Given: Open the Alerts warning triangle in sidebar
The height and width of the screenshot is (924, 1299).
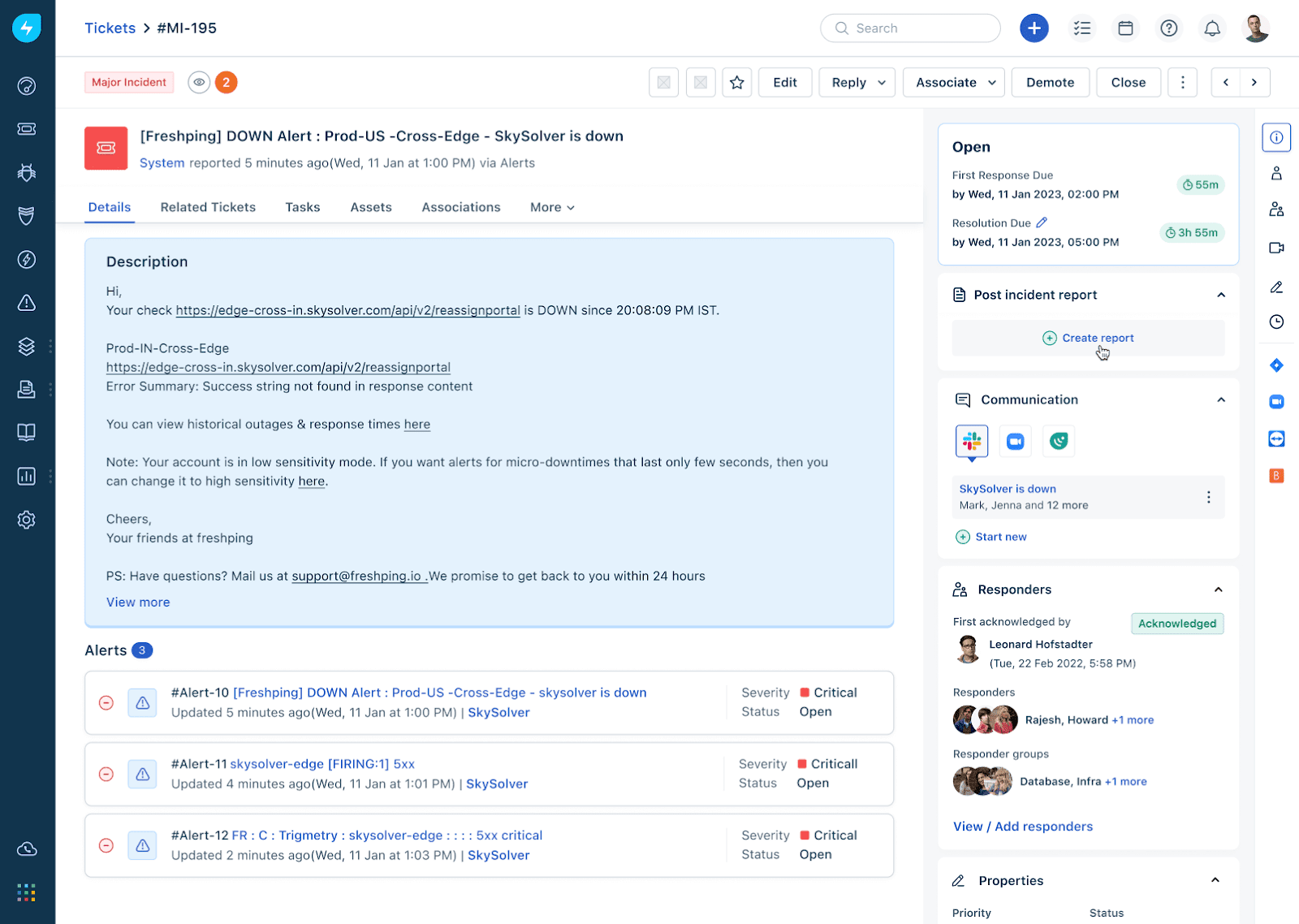Looking at the screenshot, I should tap(27, 303).
